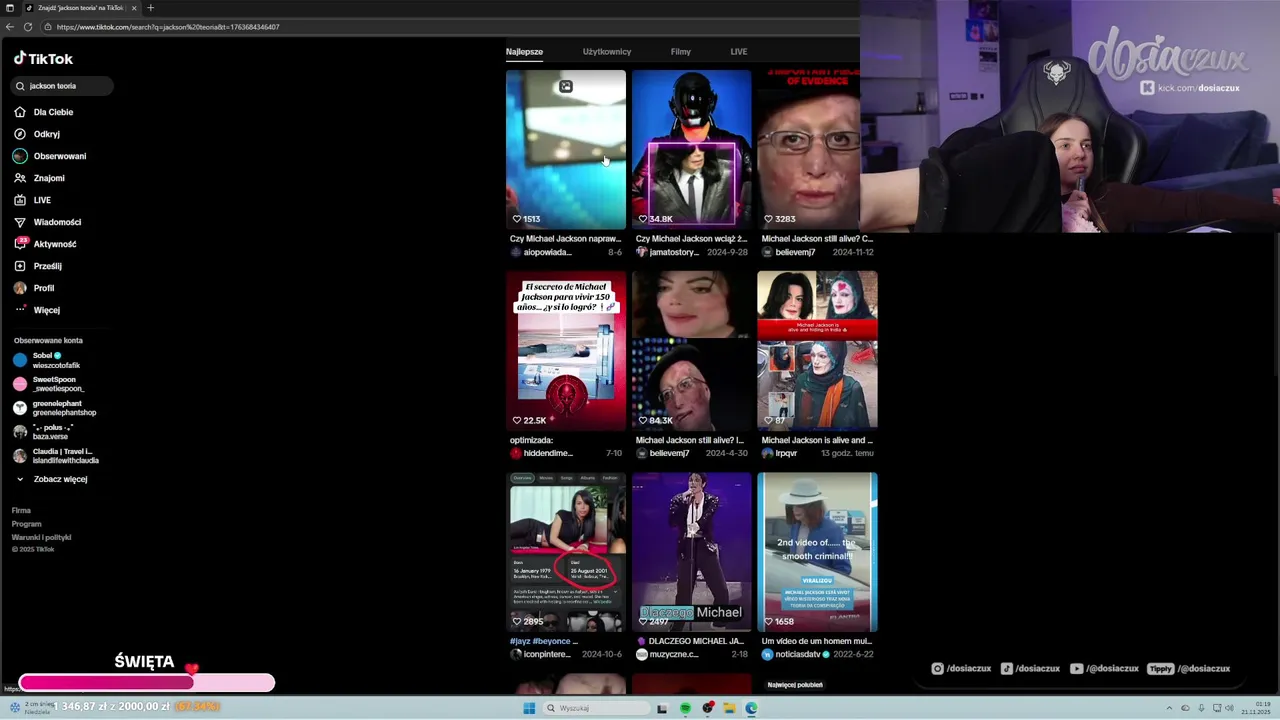This screenshot has width=1280, height=720.
Task: Open the 2nd video smooth criminal thumbnail
Action: (817, 552)
